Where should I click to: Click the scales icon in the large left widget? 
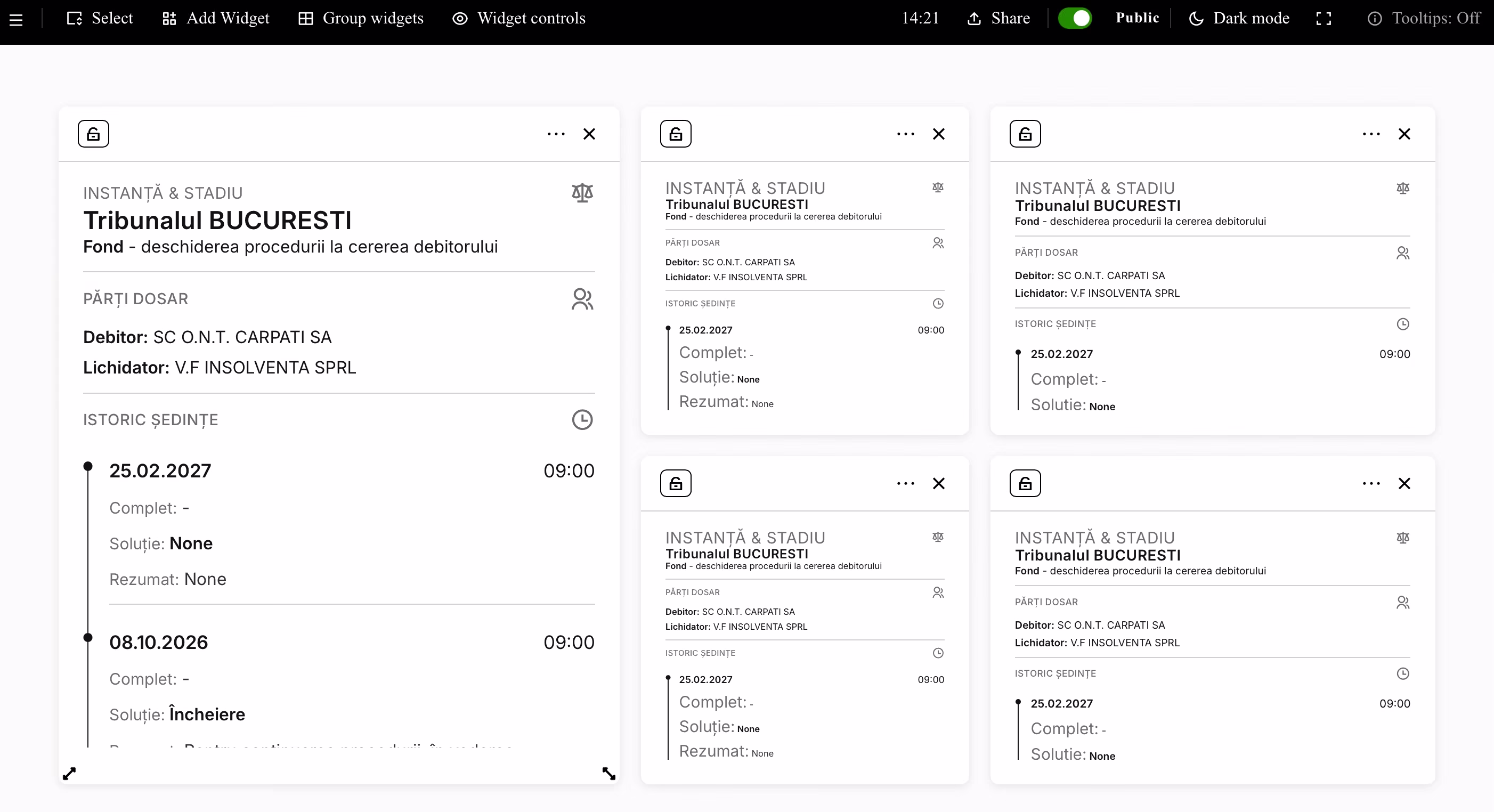coord(582,192)
